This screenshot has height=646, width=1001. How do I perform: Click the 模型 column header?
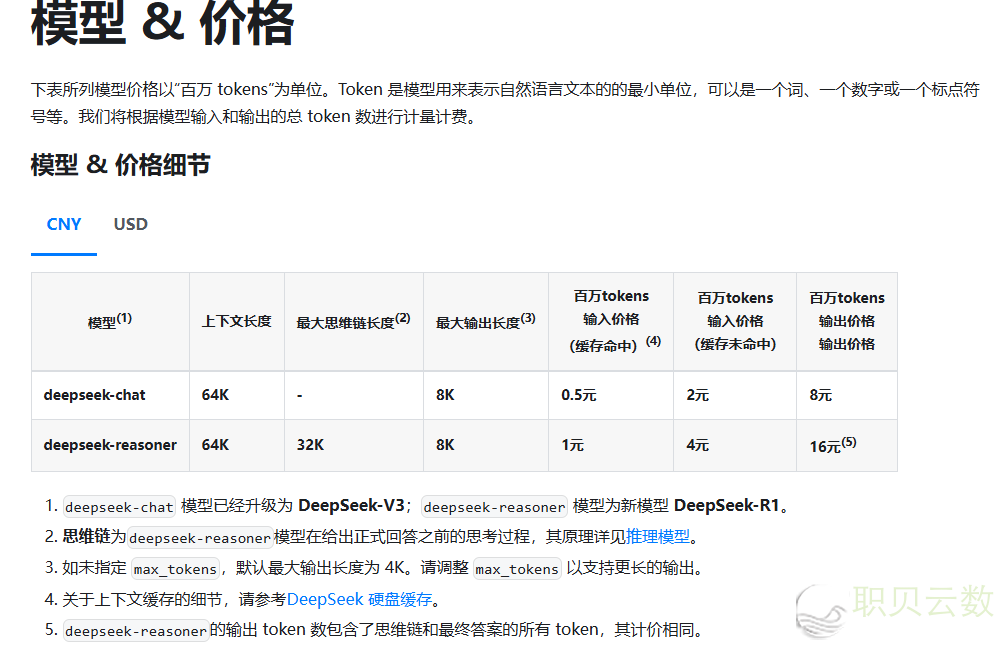tap(110, 322)
